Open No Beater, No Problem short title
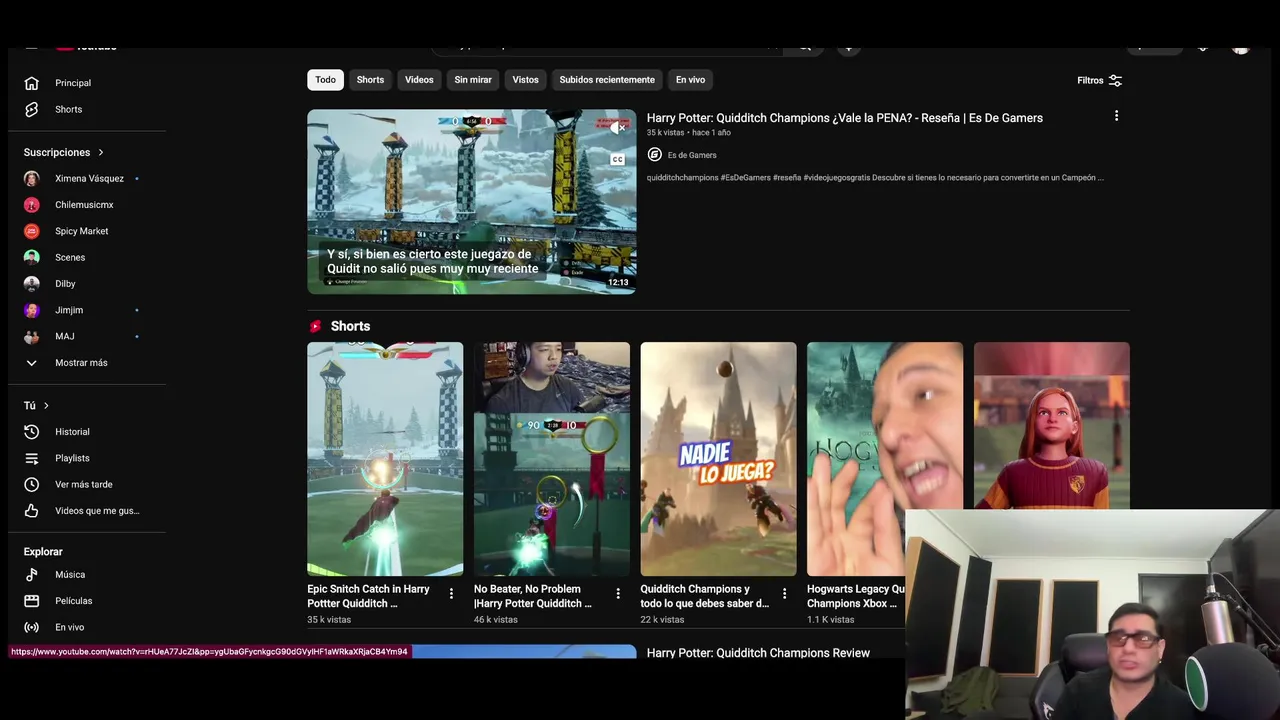The width and height of the screenshot is (1280, 720). coord(533,596)
